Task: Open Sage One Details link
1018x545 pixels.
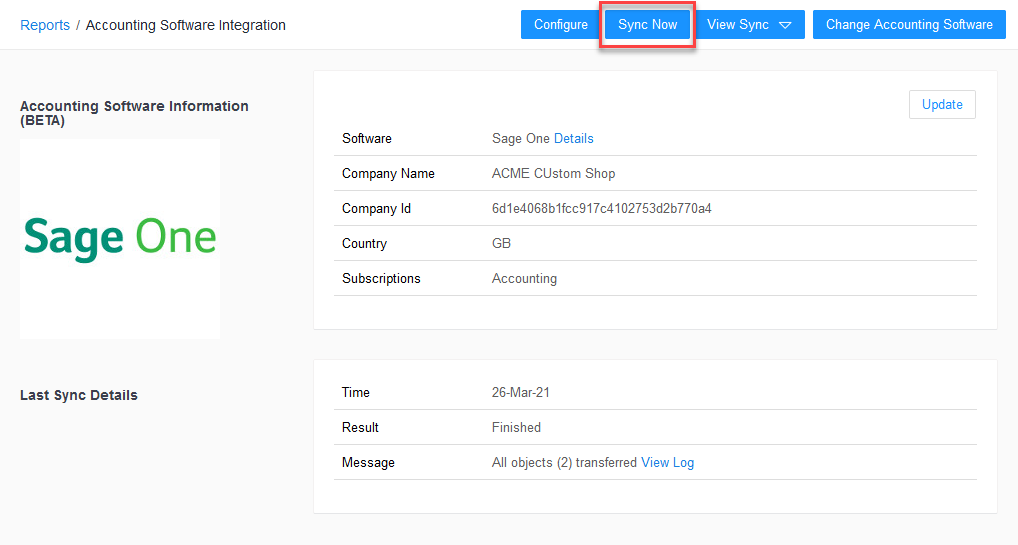Action: tap(573, 138)
